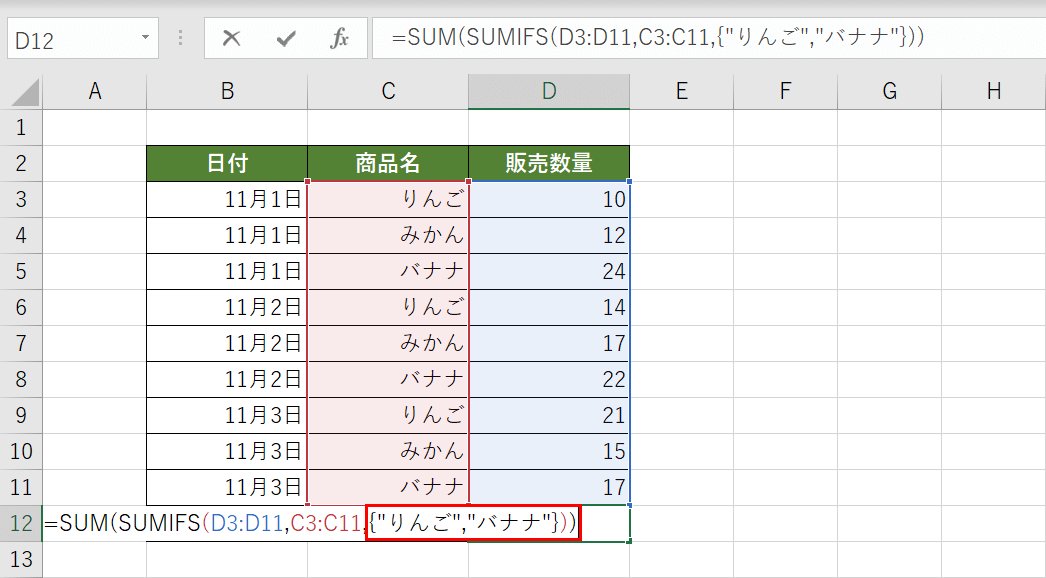Select column B header
This screenshot has height=578, width=1046.
[x=227, y=91]
